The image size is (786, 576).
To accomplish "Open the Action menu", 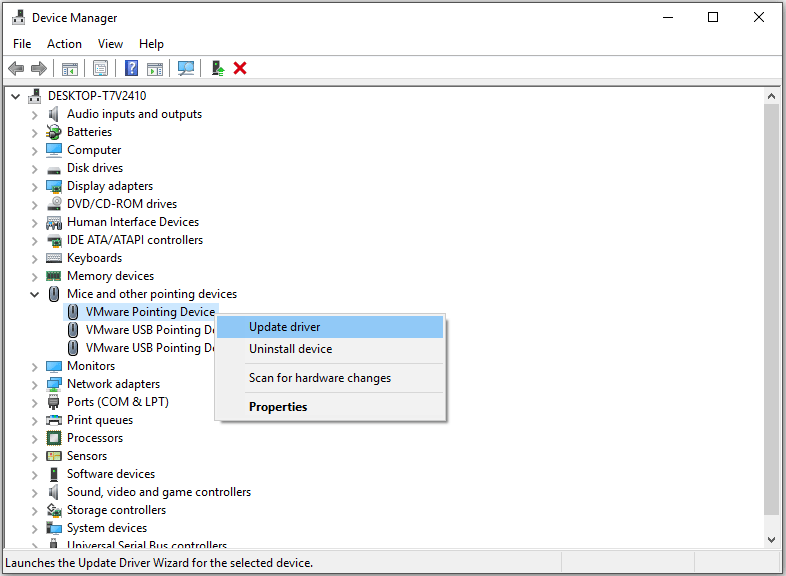I will (x=64, y=44).
